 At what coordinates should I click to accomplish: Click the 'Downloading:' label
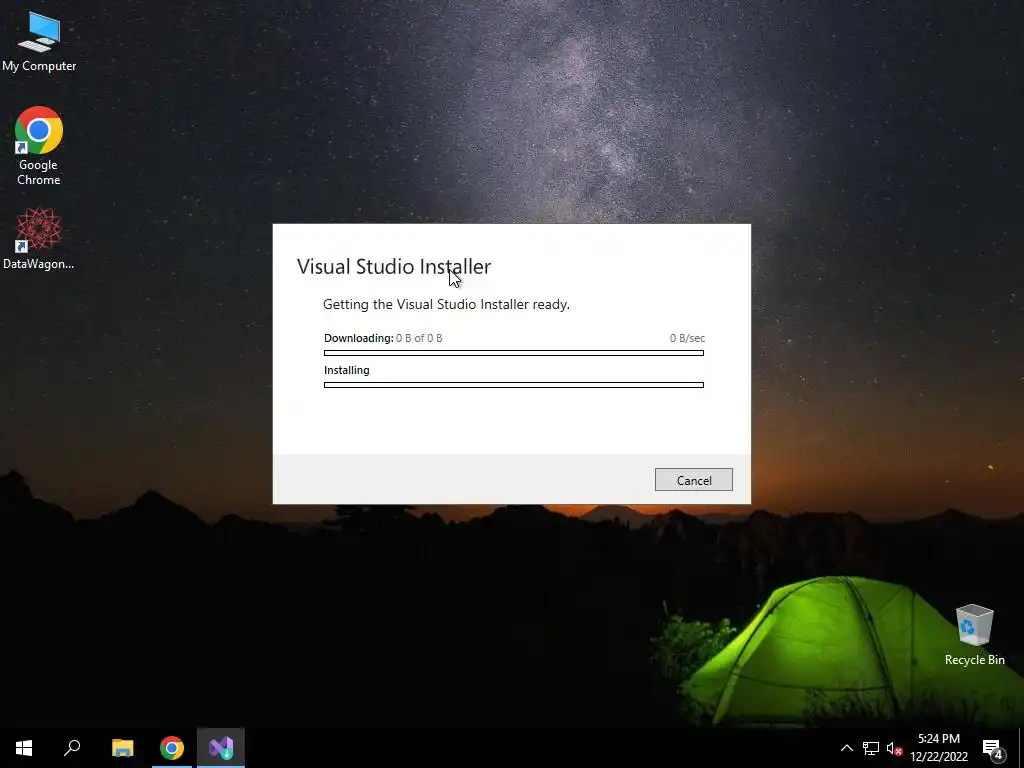(x=359, y=338)
